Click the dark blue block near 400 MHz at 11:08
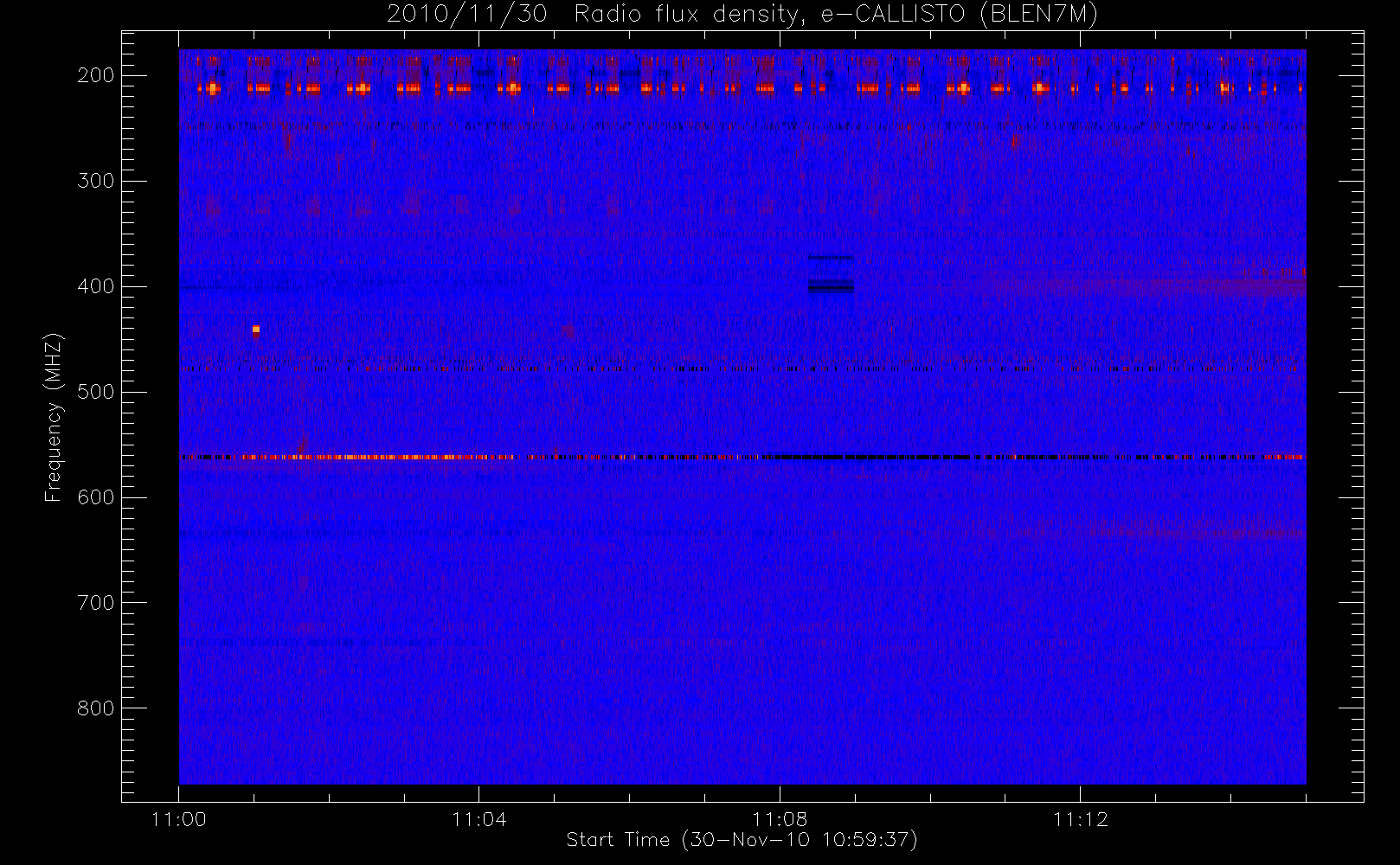Viewport: 1400px width, 865px height. [x=831, y=286]
